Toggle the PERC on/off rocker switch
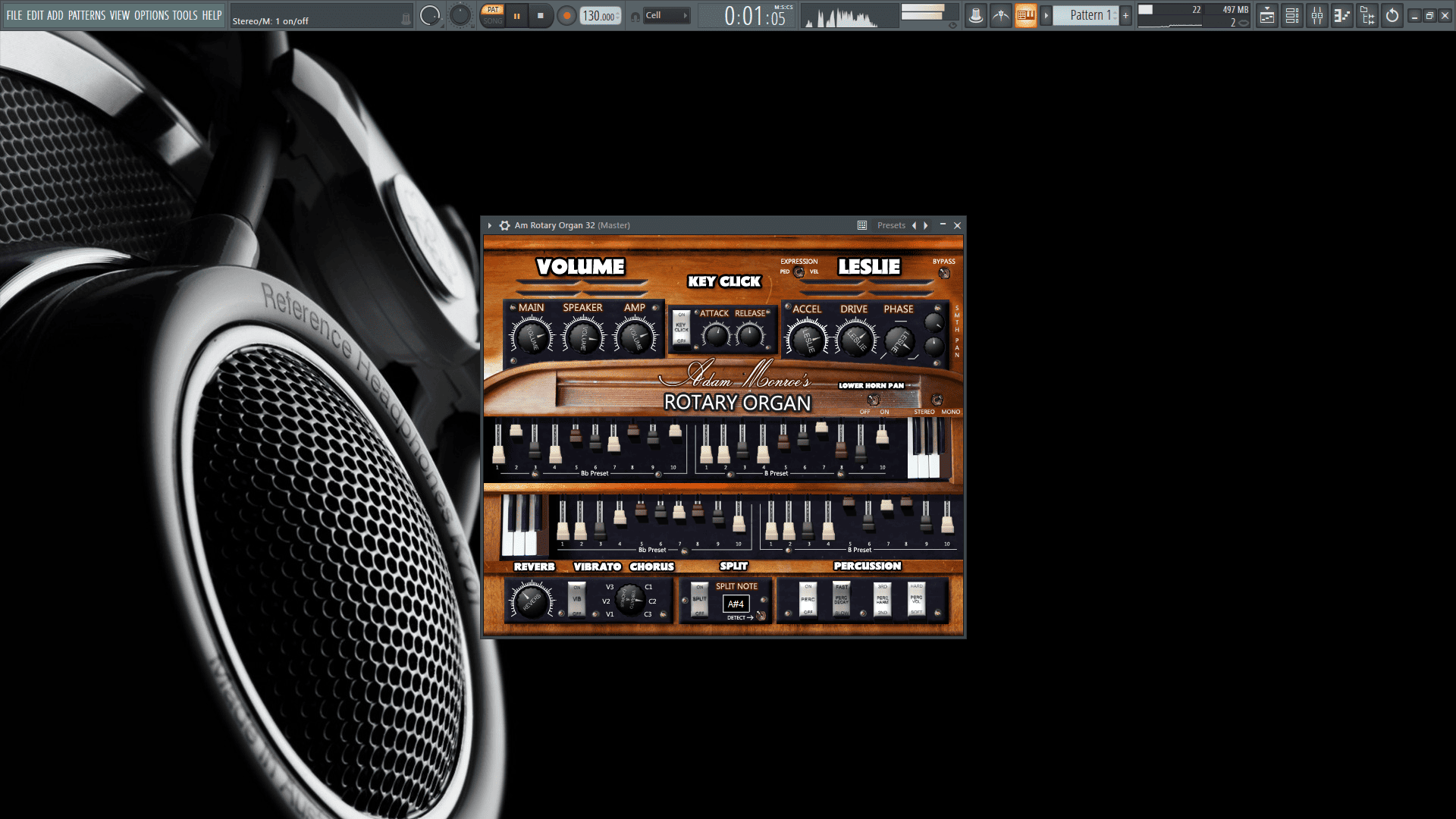 808,599
